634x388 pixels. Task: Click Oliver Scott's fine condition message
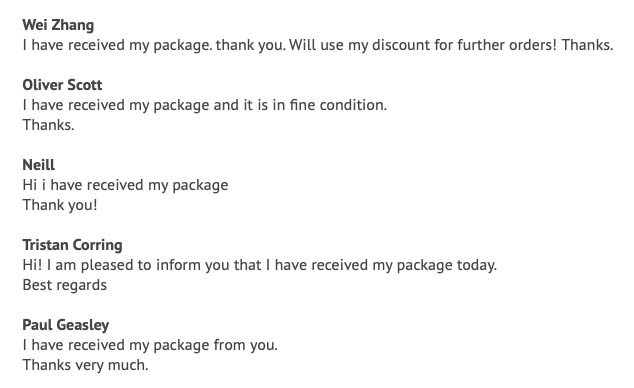pos(205,105)
